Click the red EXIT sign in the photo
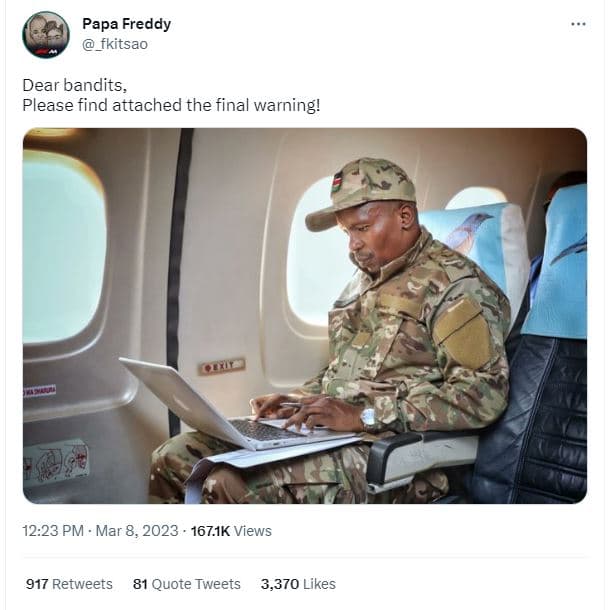Image resolution: width=614 pixels, height=610 pixels. [221, 366]
